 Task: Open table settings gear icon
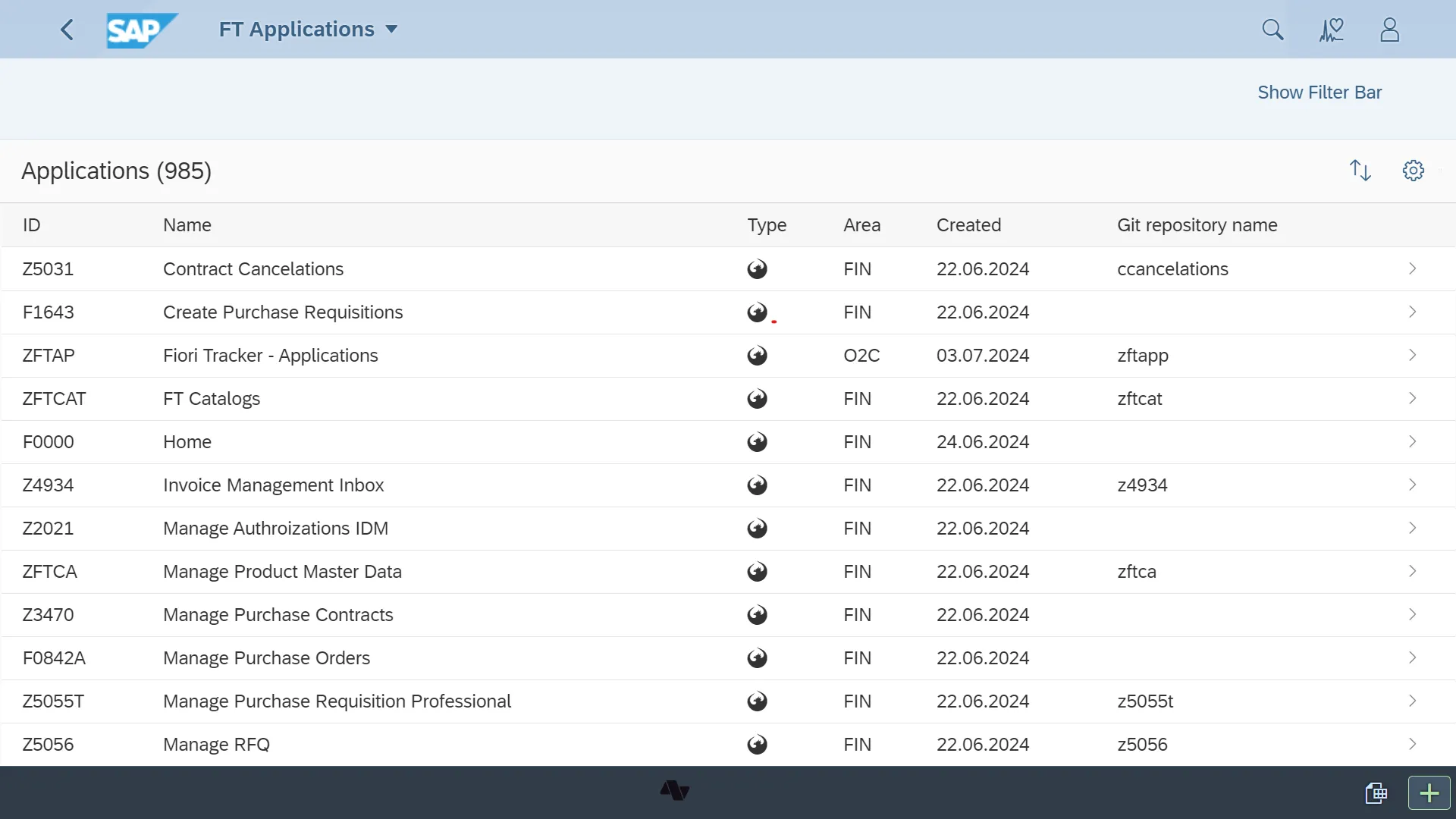pos(1413,171)
